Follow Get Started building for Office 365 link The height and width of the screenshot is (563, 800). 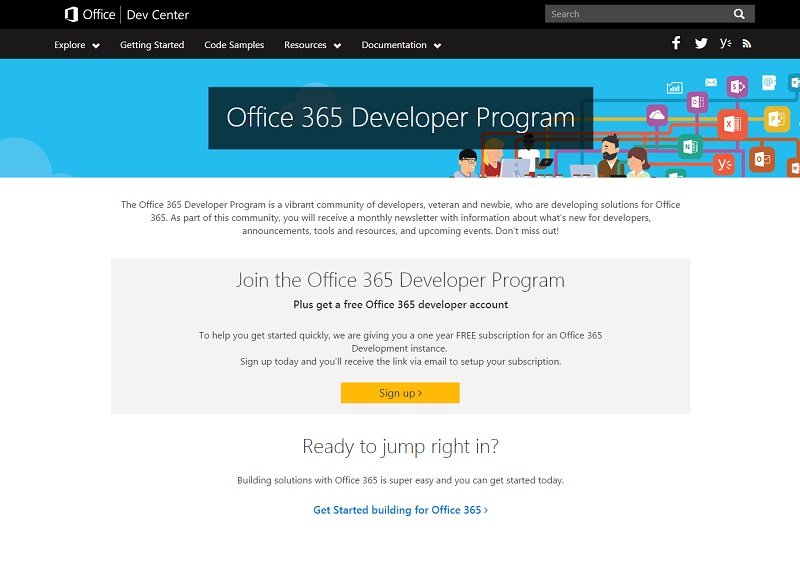pyautogui.click(x=400, y=510)
